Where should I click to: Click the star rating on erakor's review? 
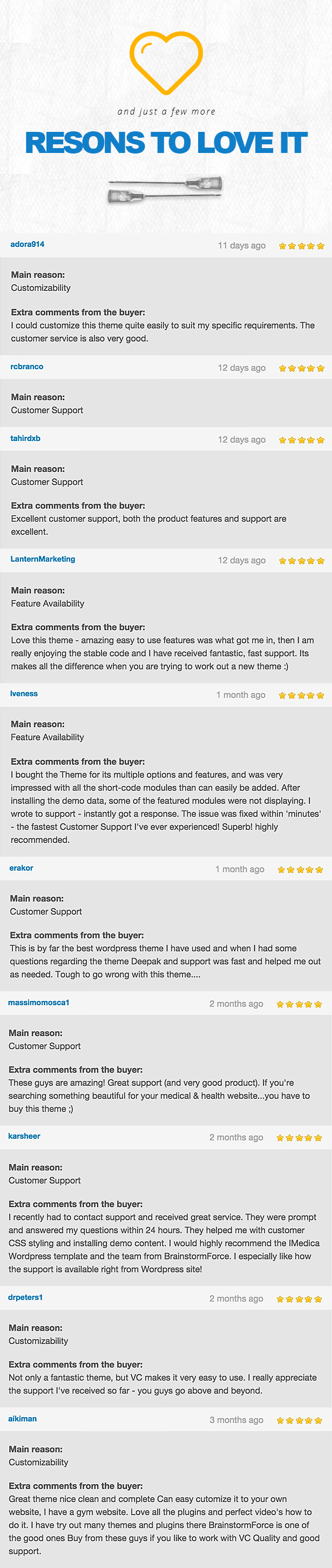pos(300,869)
